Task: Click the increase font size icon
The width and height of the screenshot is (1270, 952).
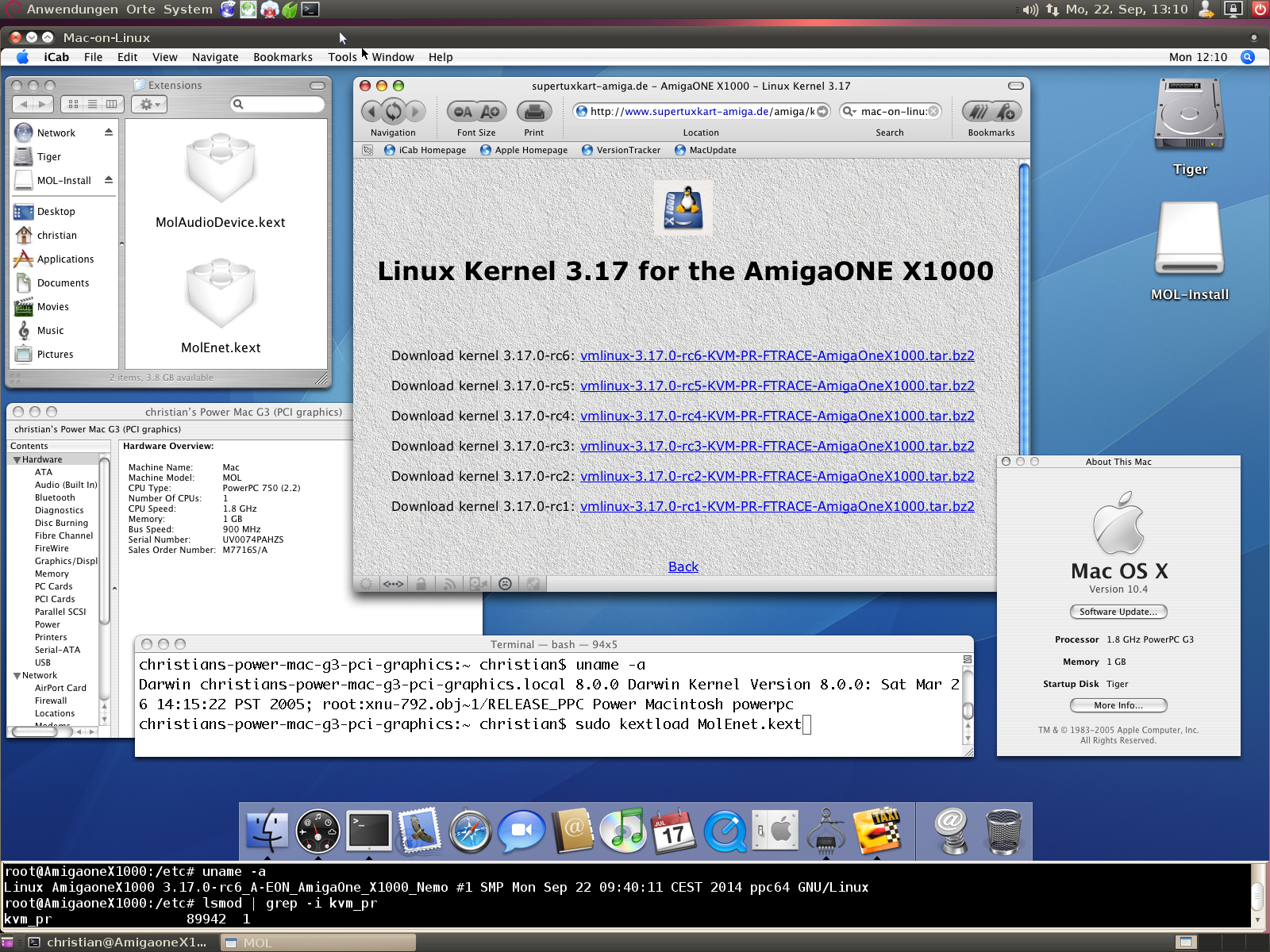Action: [x=491, y=112]
